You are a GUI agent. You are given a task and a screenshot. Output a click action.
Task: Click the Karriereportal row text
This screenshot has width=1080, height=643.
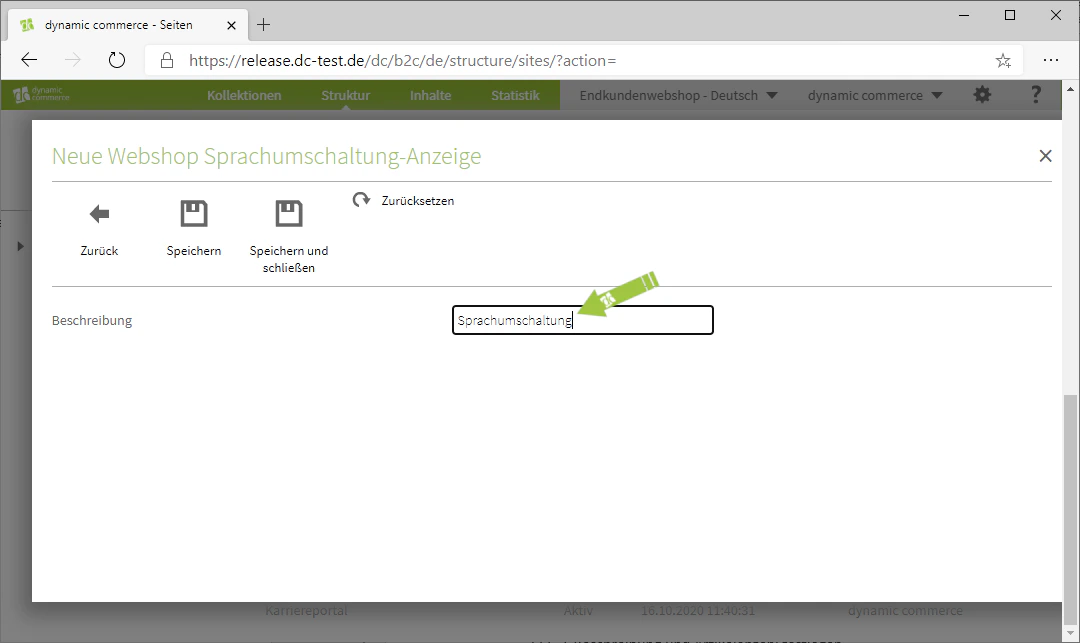click(x=306, y=610)
